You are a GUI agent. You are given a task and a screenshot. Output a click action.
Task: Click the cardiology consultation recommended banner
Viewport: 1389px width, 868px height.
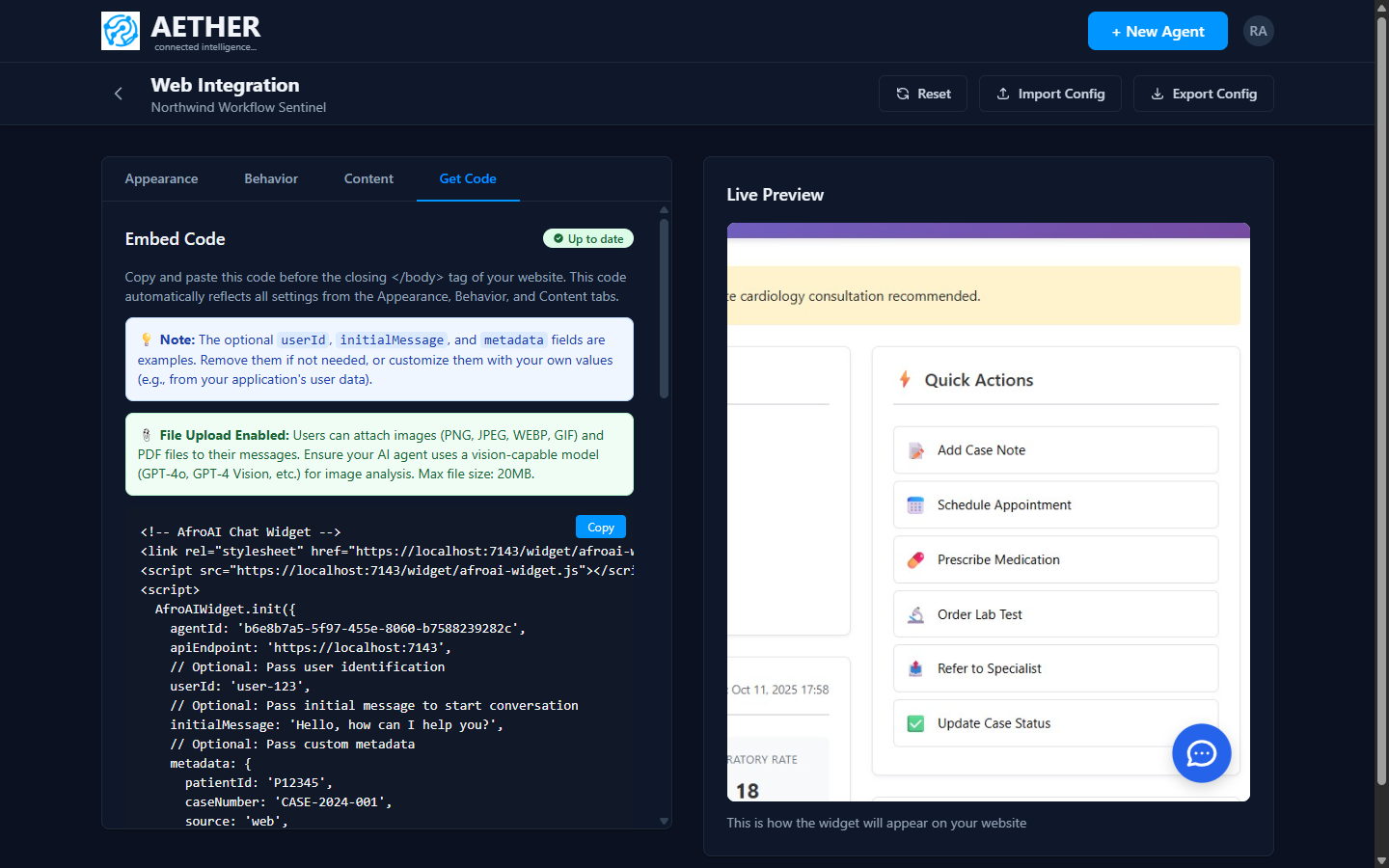984,296
